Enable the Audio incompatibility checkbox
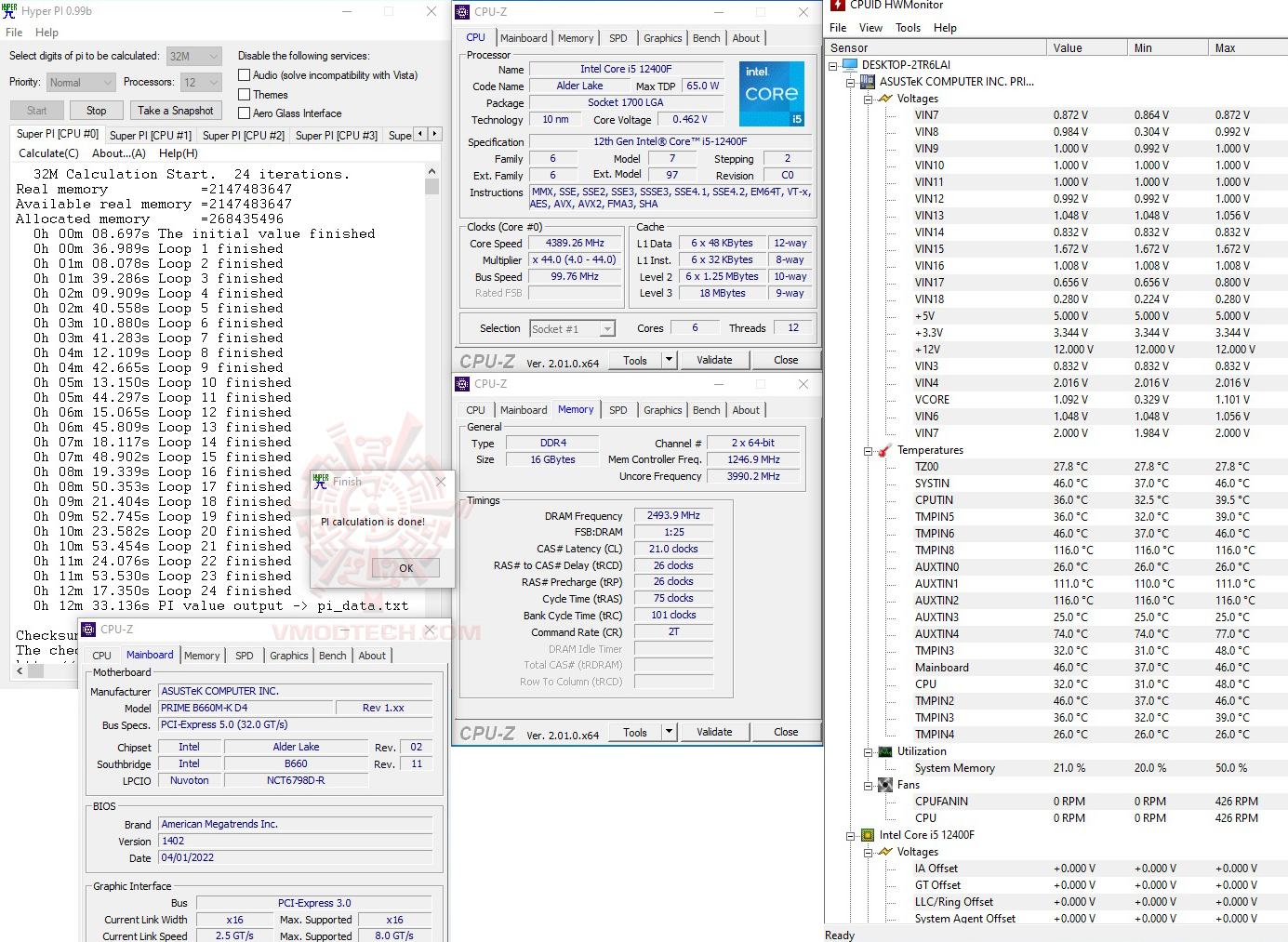Screen dimensions: 1288x942 point(243,75)
